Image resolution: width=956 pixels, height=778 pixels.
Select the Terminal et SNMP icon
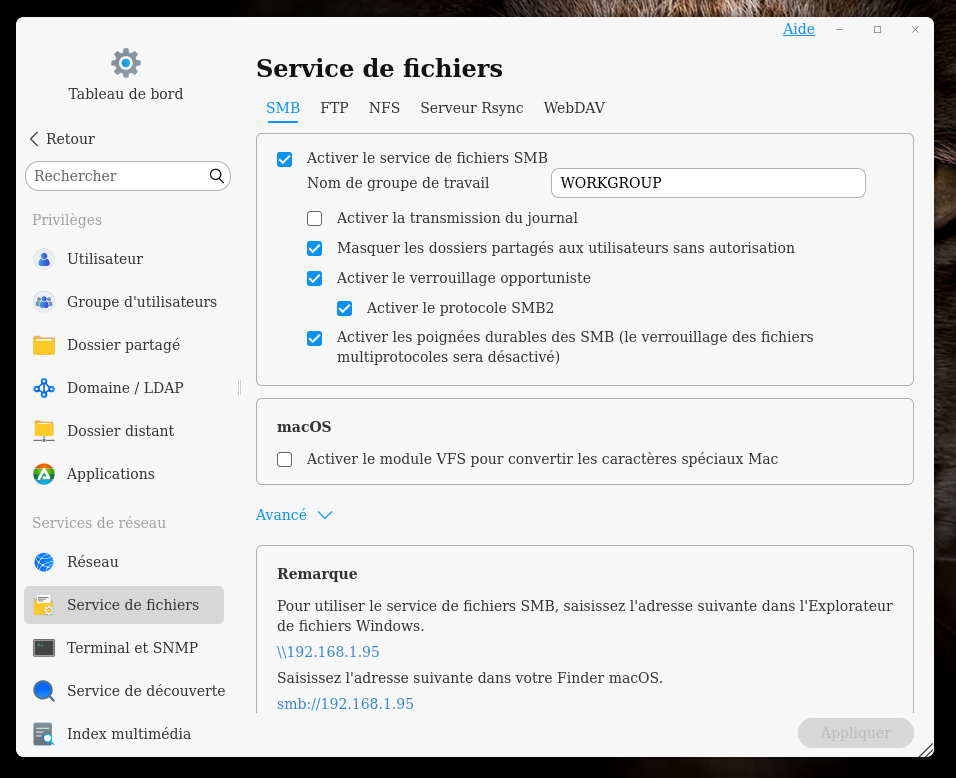click(44, 648)
